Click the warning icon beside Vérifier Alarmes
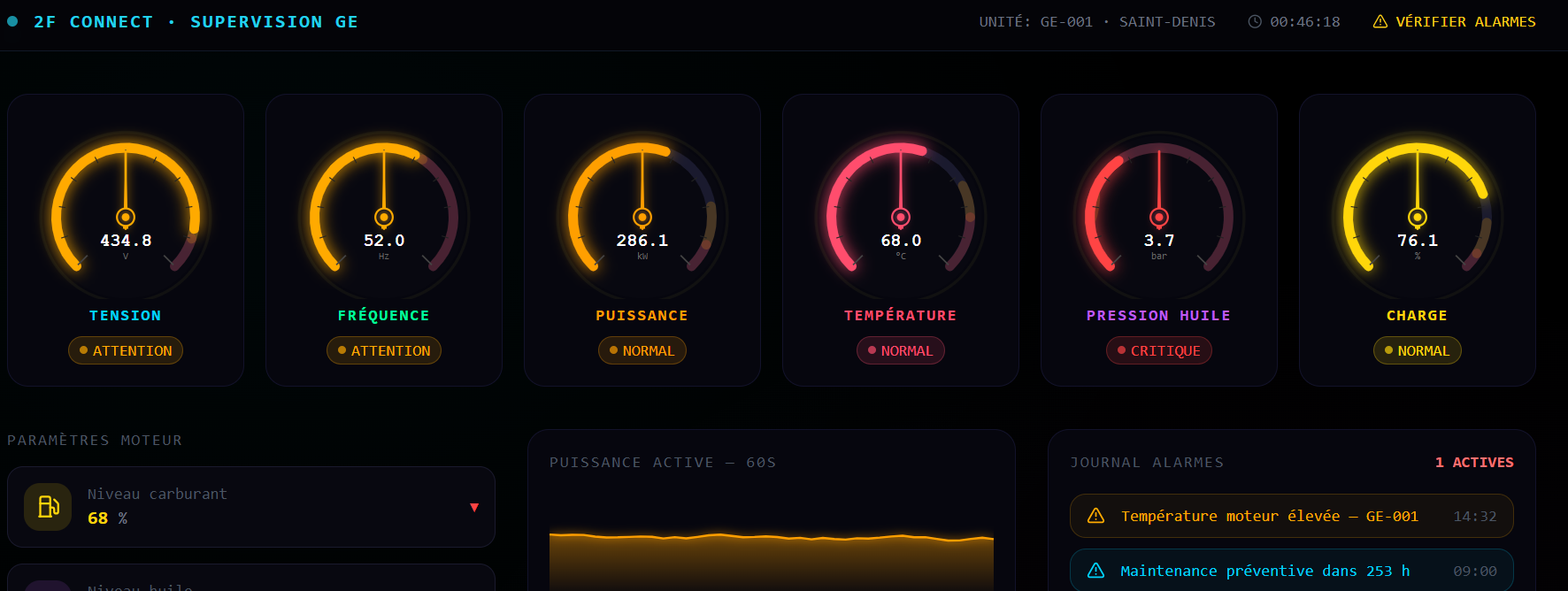The height and width of the screenshot is (591, 1568). [1380, 21]
